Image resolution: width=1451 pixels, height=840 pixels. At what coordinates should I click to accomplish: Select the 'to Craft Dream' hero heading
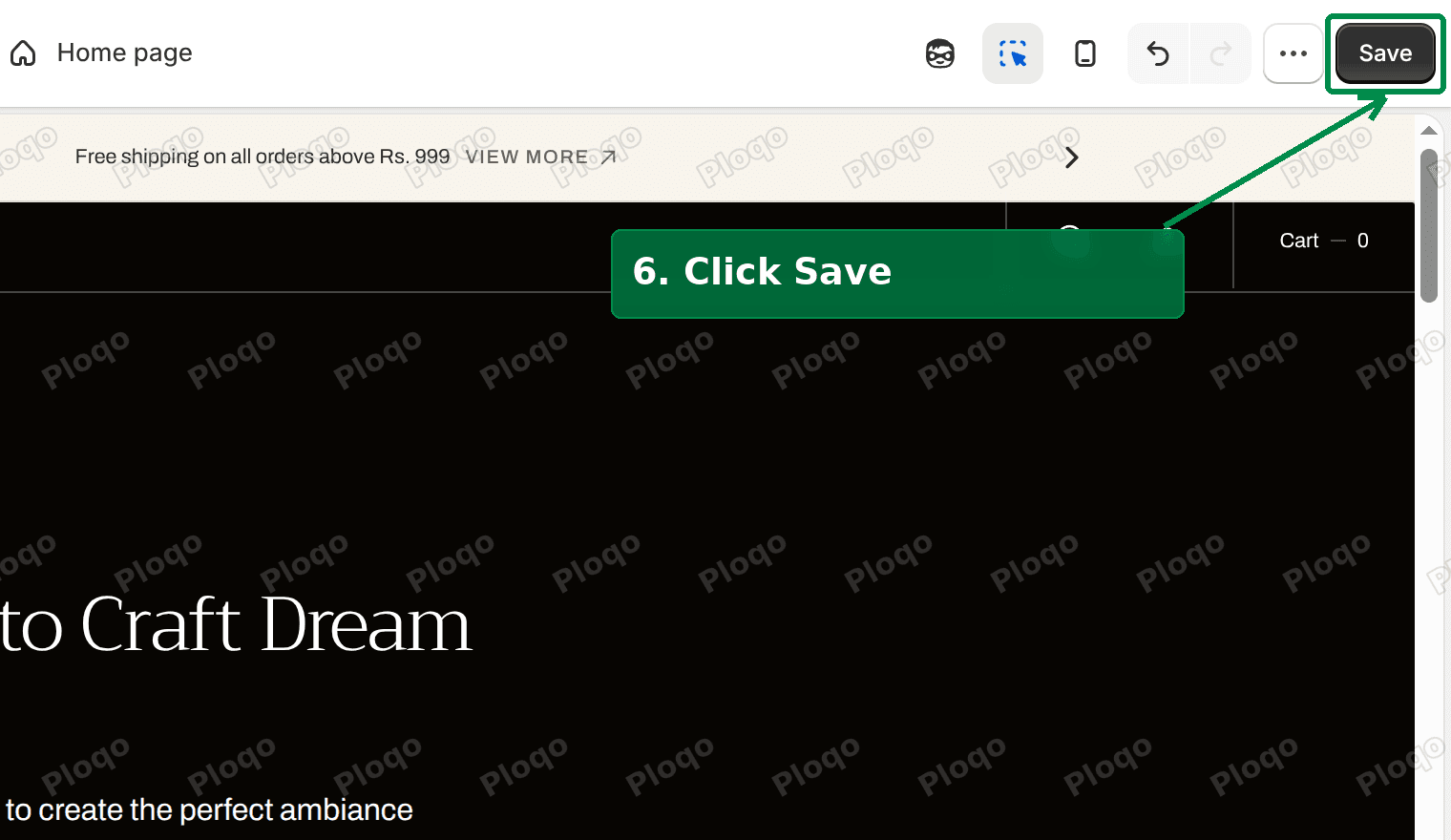click(236, 624)
